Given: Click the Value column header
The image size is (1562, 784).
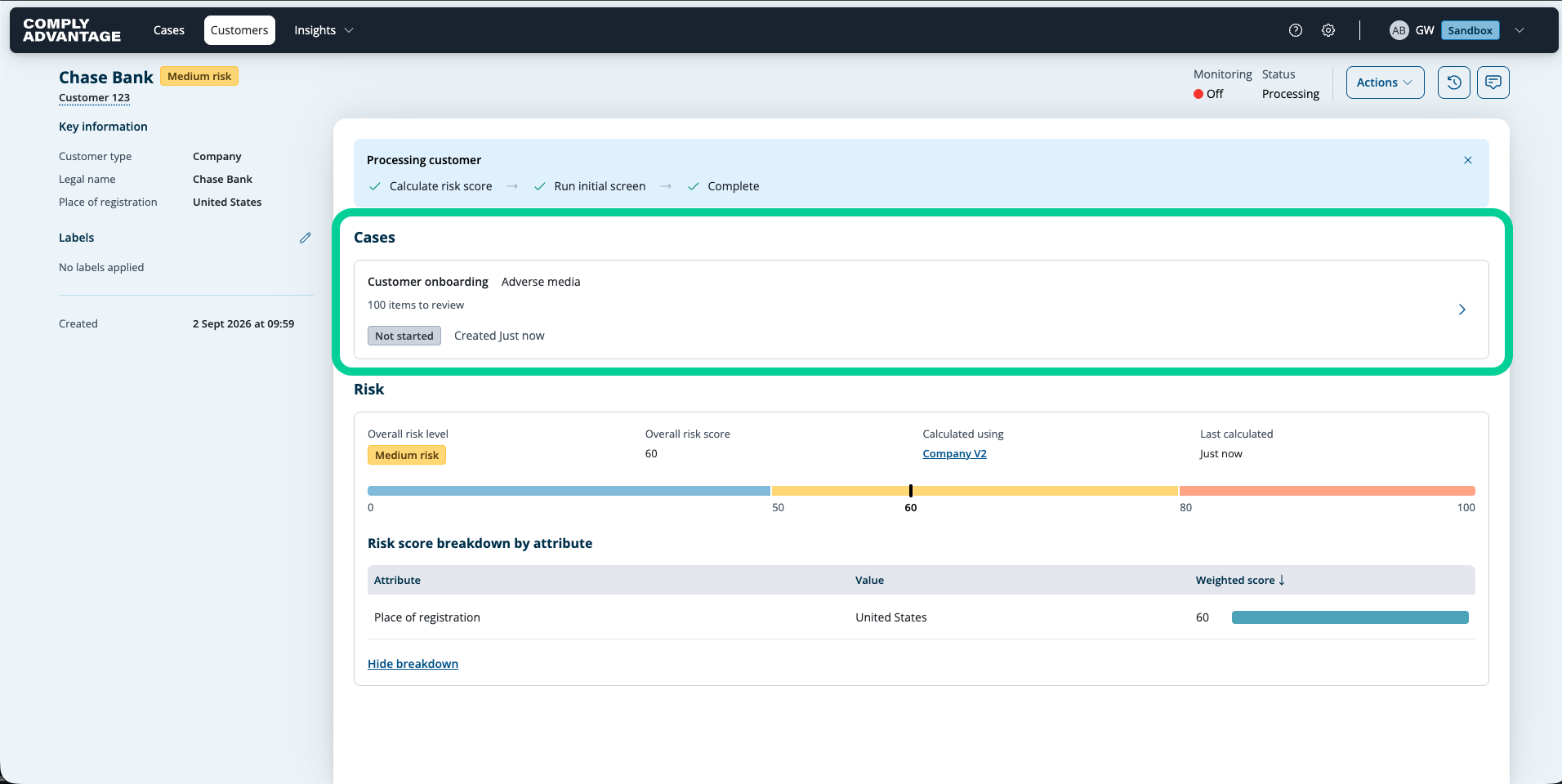Looking at the screenshot, I should [x=869, y=580].
